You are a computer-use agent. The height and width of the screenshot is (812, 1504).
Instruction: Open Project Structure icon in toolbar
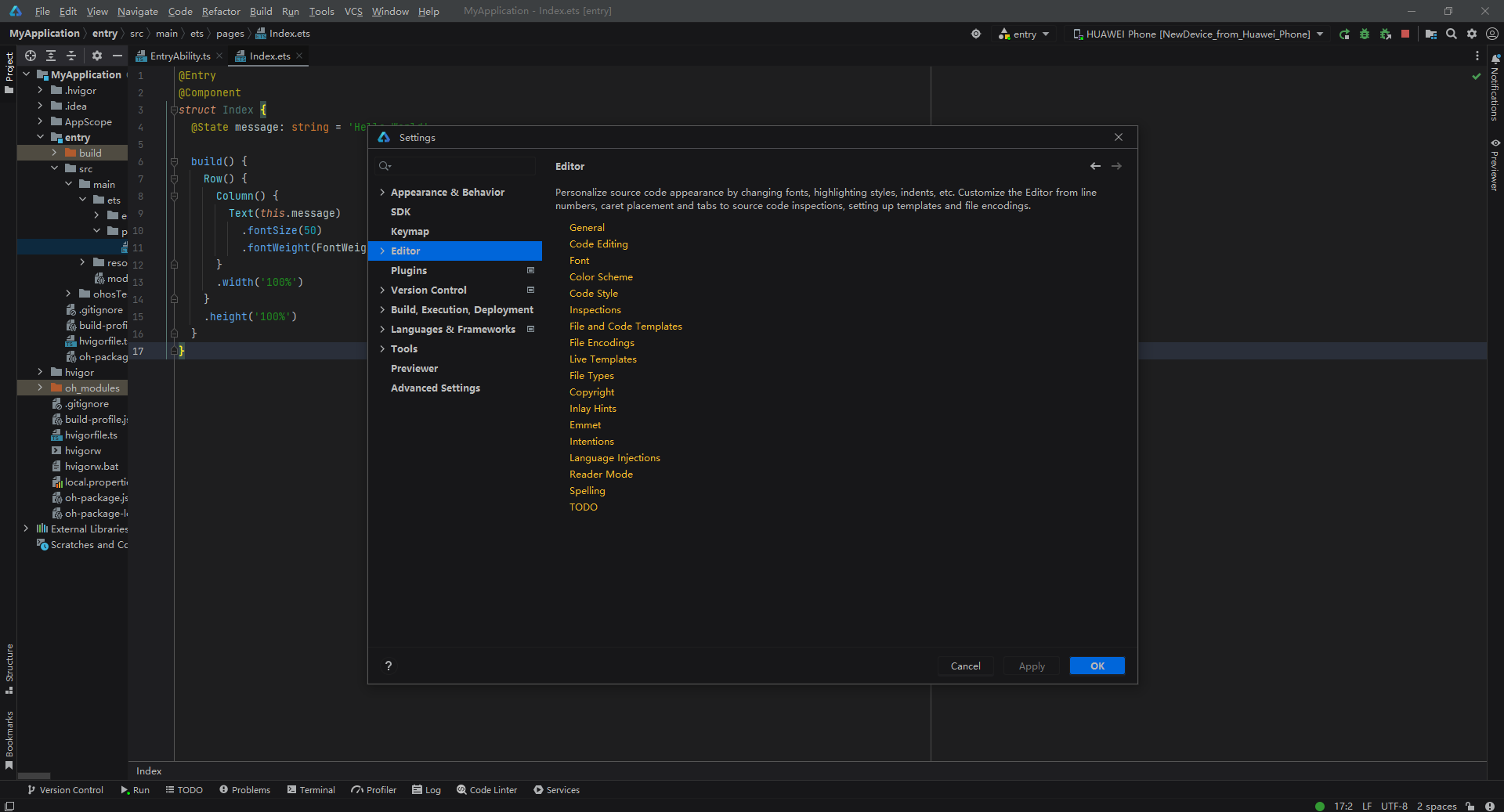1431,34
